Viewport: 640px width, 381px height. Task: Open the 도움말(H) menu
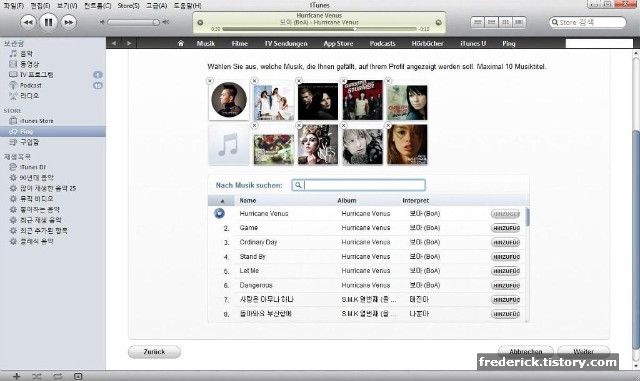pyautogui.click(x=187, y=6)
